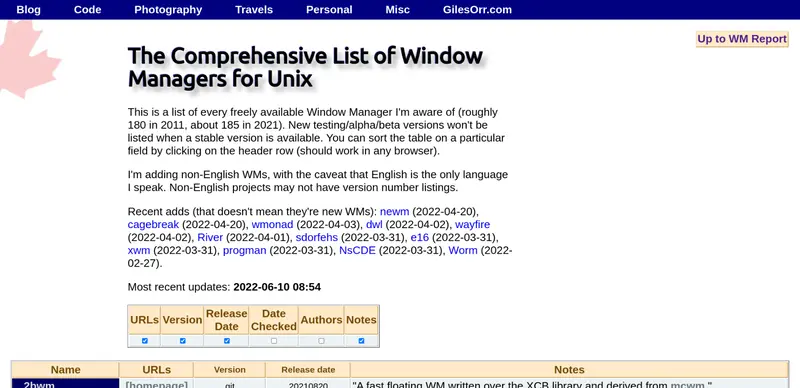The height and width of the screenshot is (388, 800).
Task: Sort table by Release date header
Action: (308, 370)
